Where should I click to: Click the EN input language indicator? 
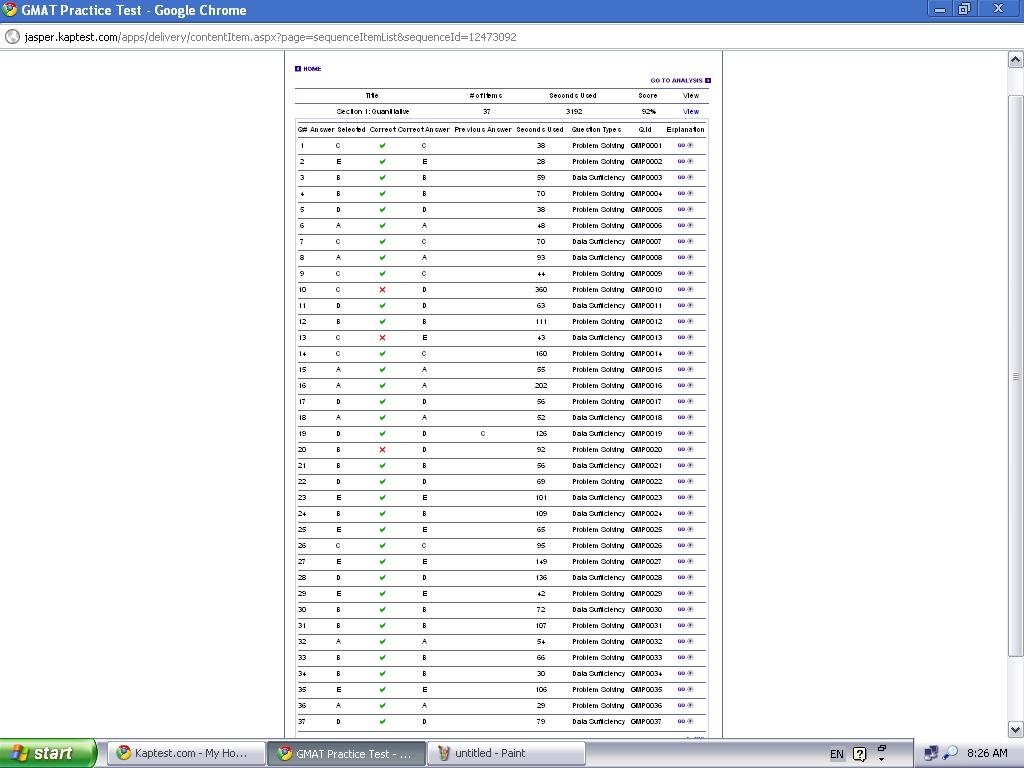[837, 754]
